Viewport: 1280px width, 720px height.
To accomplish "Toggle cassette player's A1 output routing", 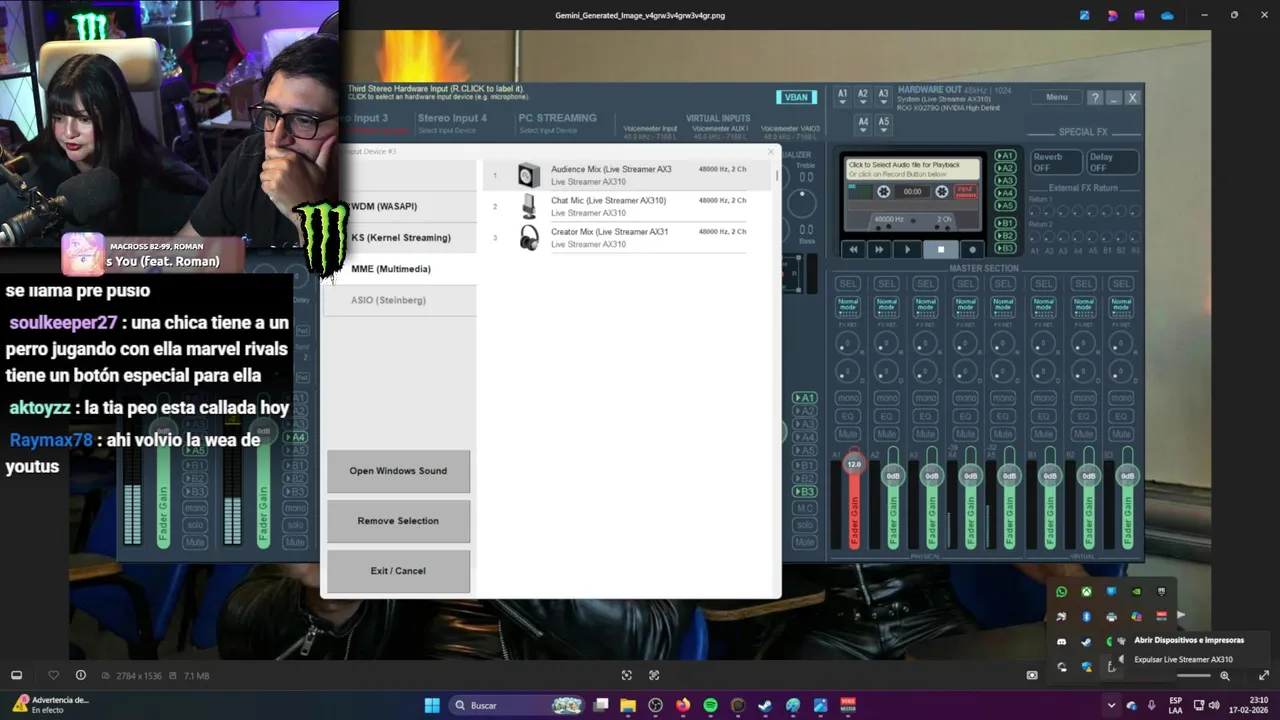I will tap(1006, 156).
